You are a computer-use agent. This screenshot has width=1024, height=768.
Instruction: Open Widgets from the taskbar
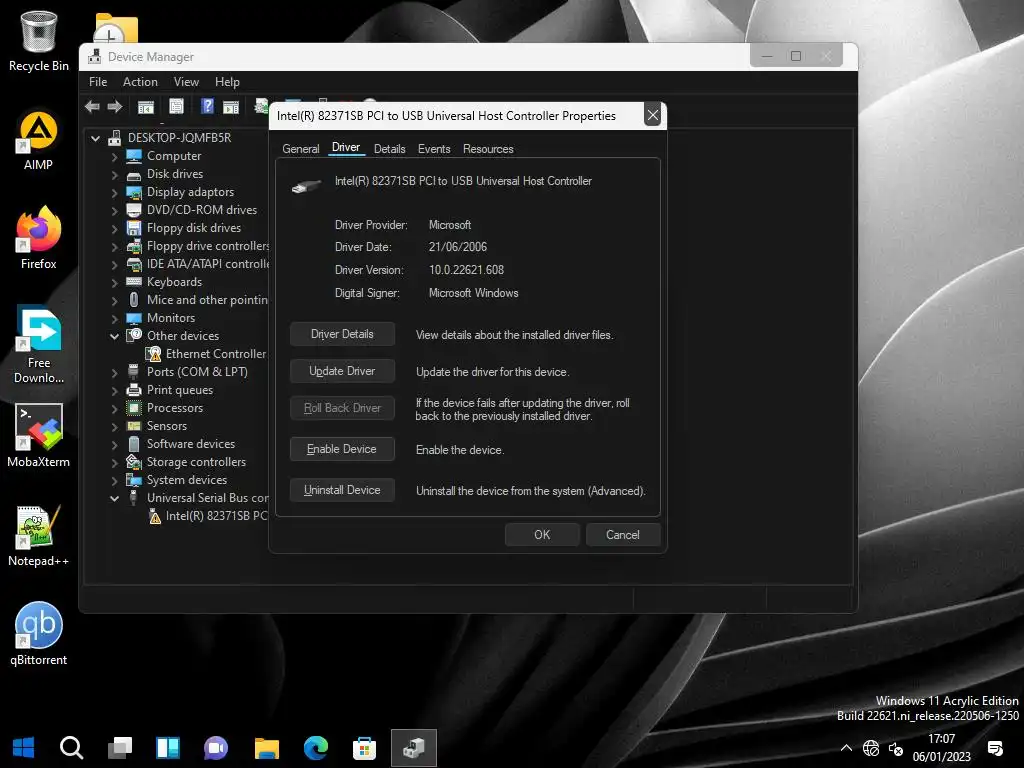(x=168, y=748)
